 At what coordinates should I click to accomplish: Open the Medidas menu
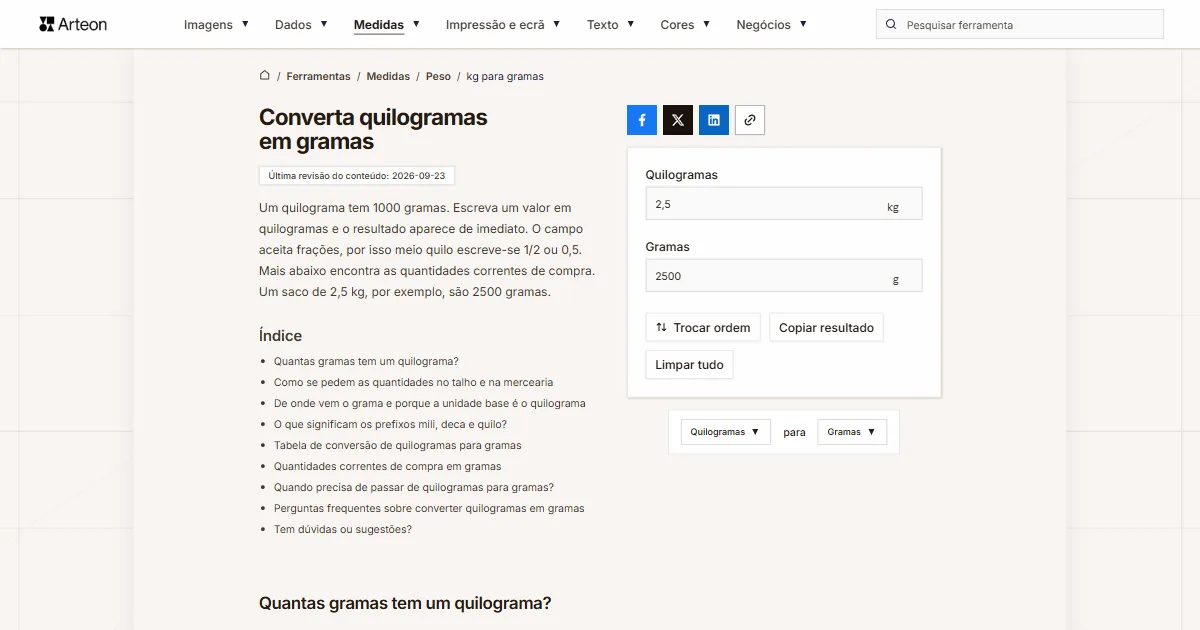point(387,25)
